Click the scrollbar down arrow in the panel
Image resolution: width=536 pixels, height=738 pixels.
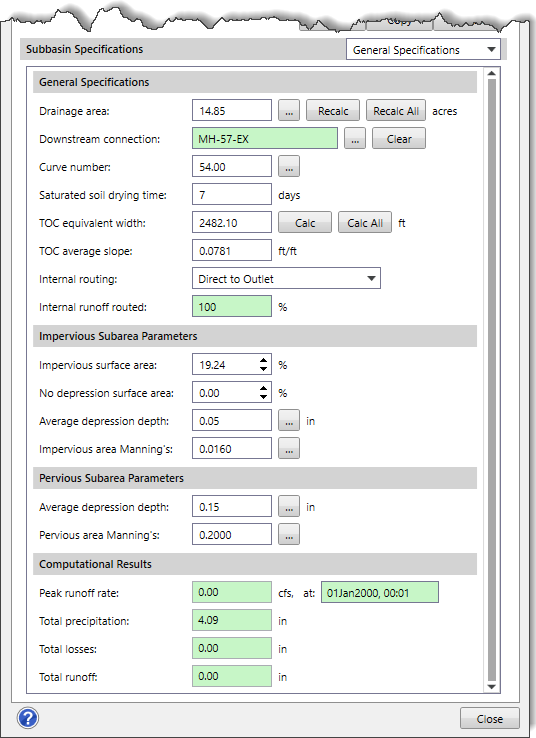pyautogui.click(x=491, y=687)
